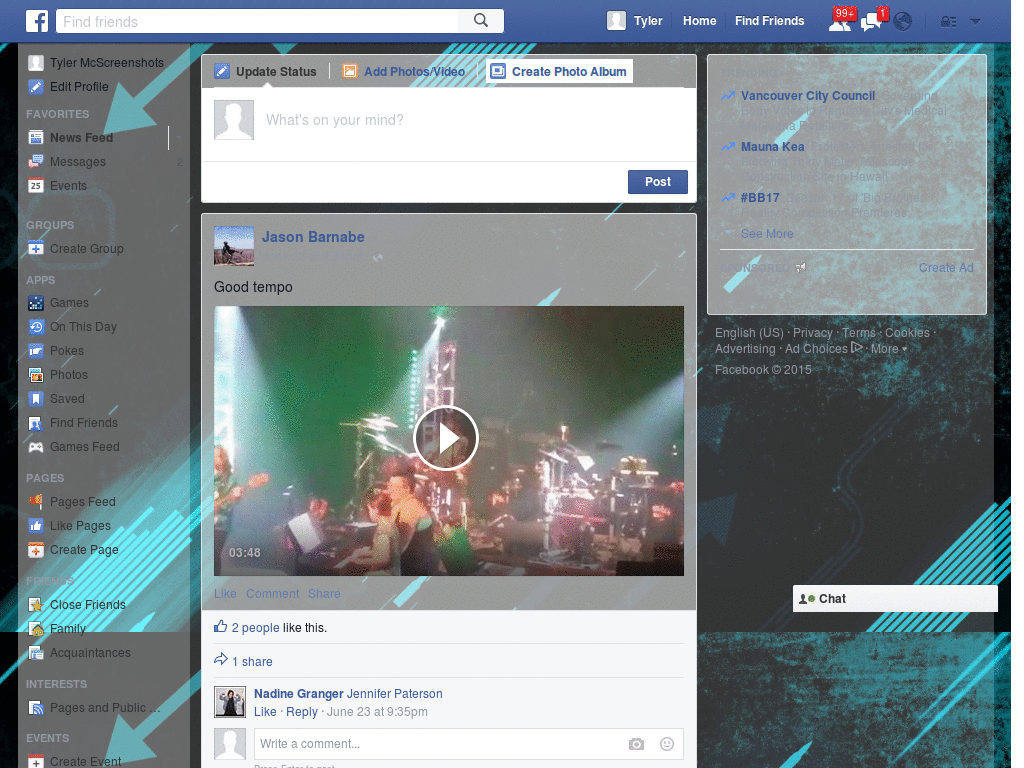Open Tyler McScreenshots profile link
The image size is (1024, 768).
pos(107,63)
